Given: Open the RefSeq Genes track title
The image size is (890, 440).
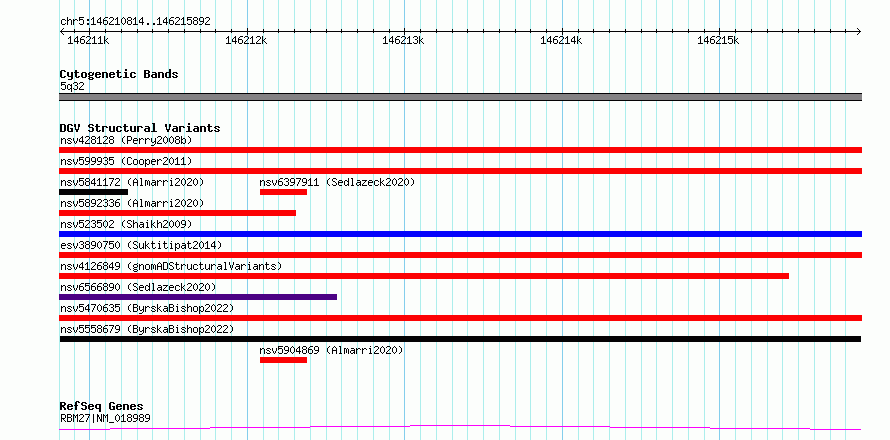Looking at the screenshot, I should pyautogui.click(x=102, y=407).
